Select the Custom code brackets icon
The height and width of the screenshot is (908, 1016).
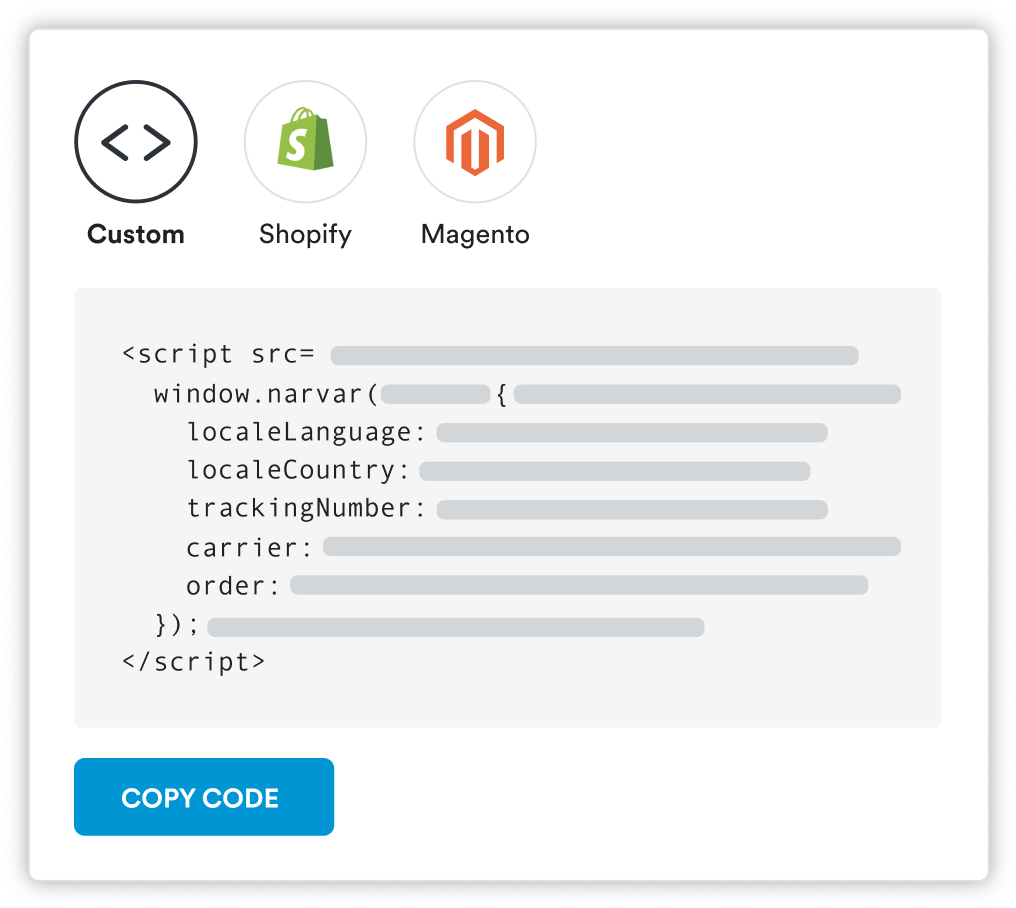pos(136,143)
